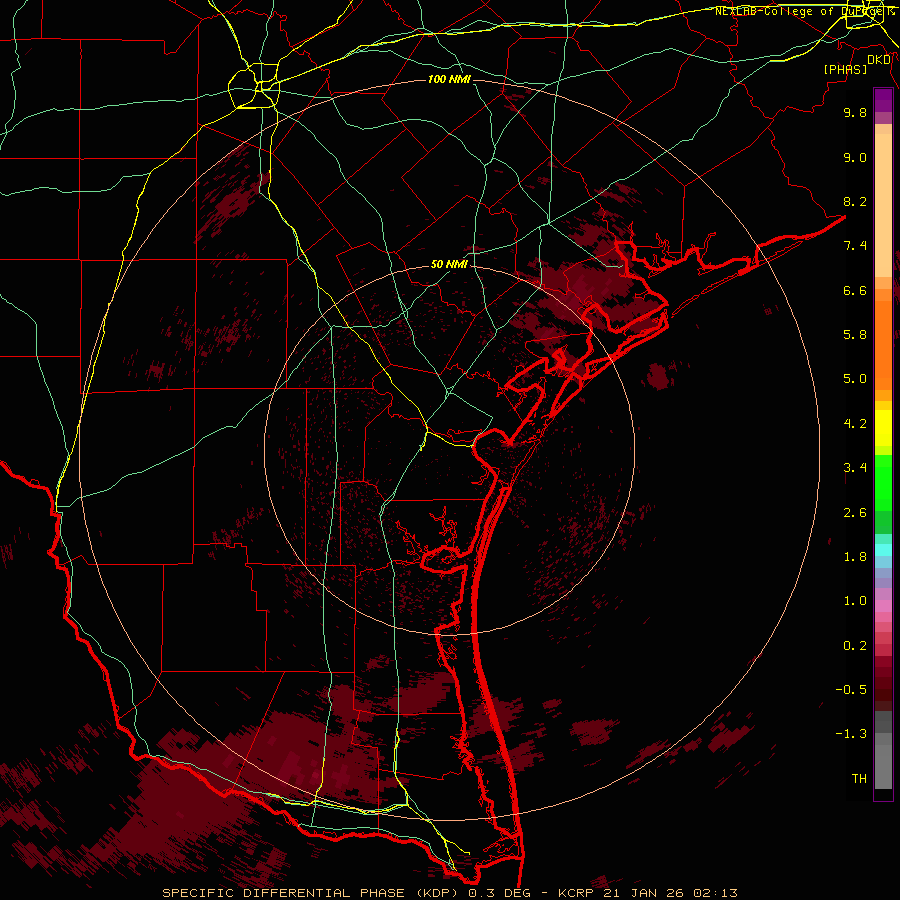The height and width of the screenshot is (900, 900).
Task: Click the "21 JAN 26 02:13" timestamp
Action: tap(670, 893)
